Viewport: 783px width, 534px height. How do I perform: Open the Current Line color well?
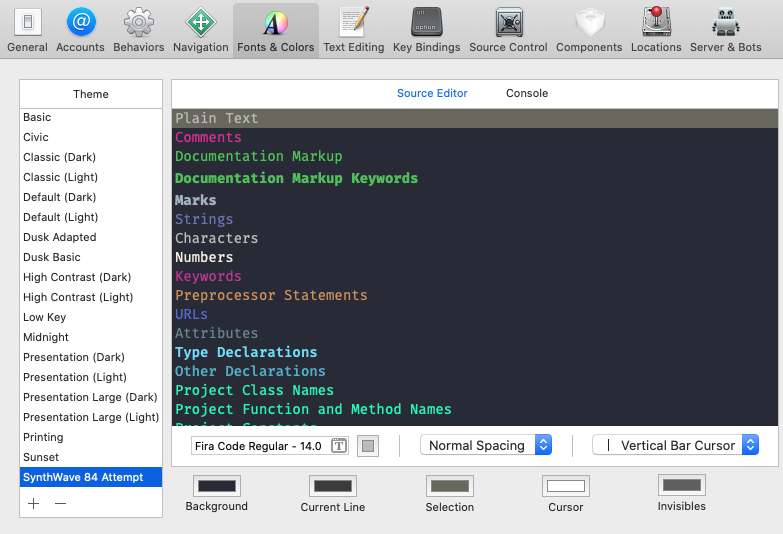click(333, 486)
